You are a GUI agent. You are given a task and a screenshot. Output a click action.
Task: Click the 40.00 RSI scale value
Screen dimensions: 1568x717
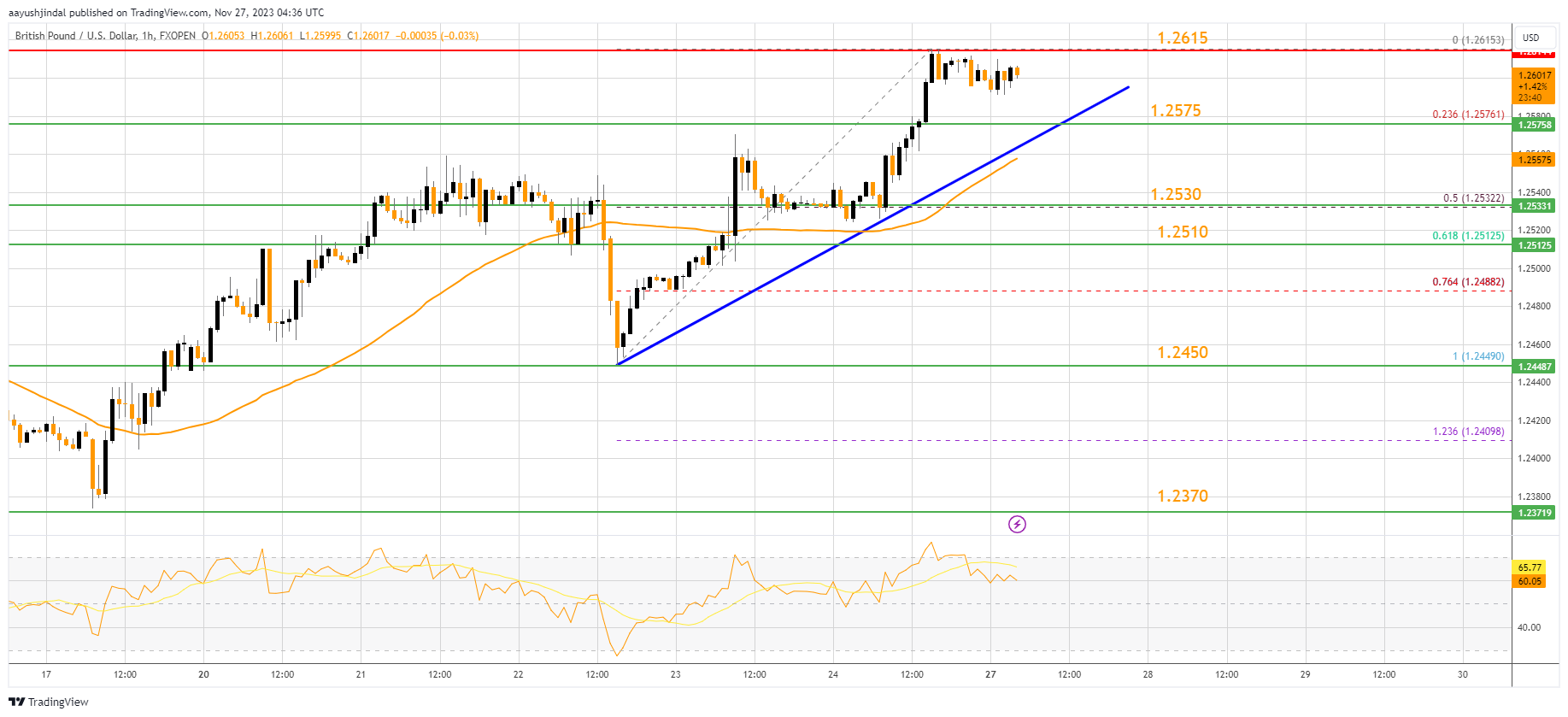click(1529, 627)
